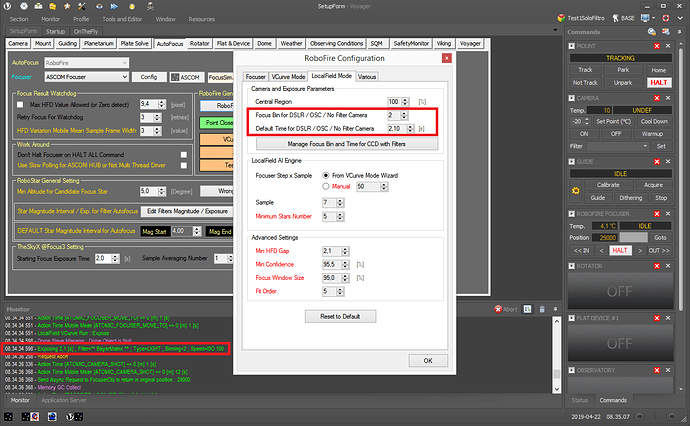Open the Tools and Editor menu

(122, 19)
